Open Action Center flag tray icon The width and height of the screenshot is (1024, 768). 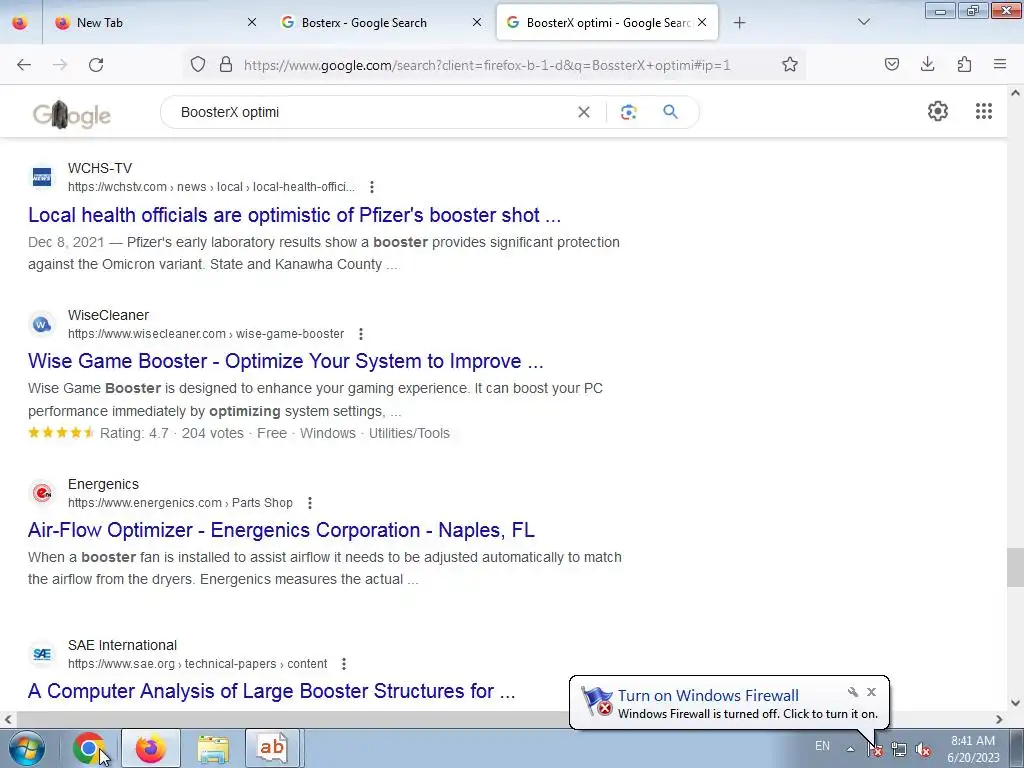875,750
